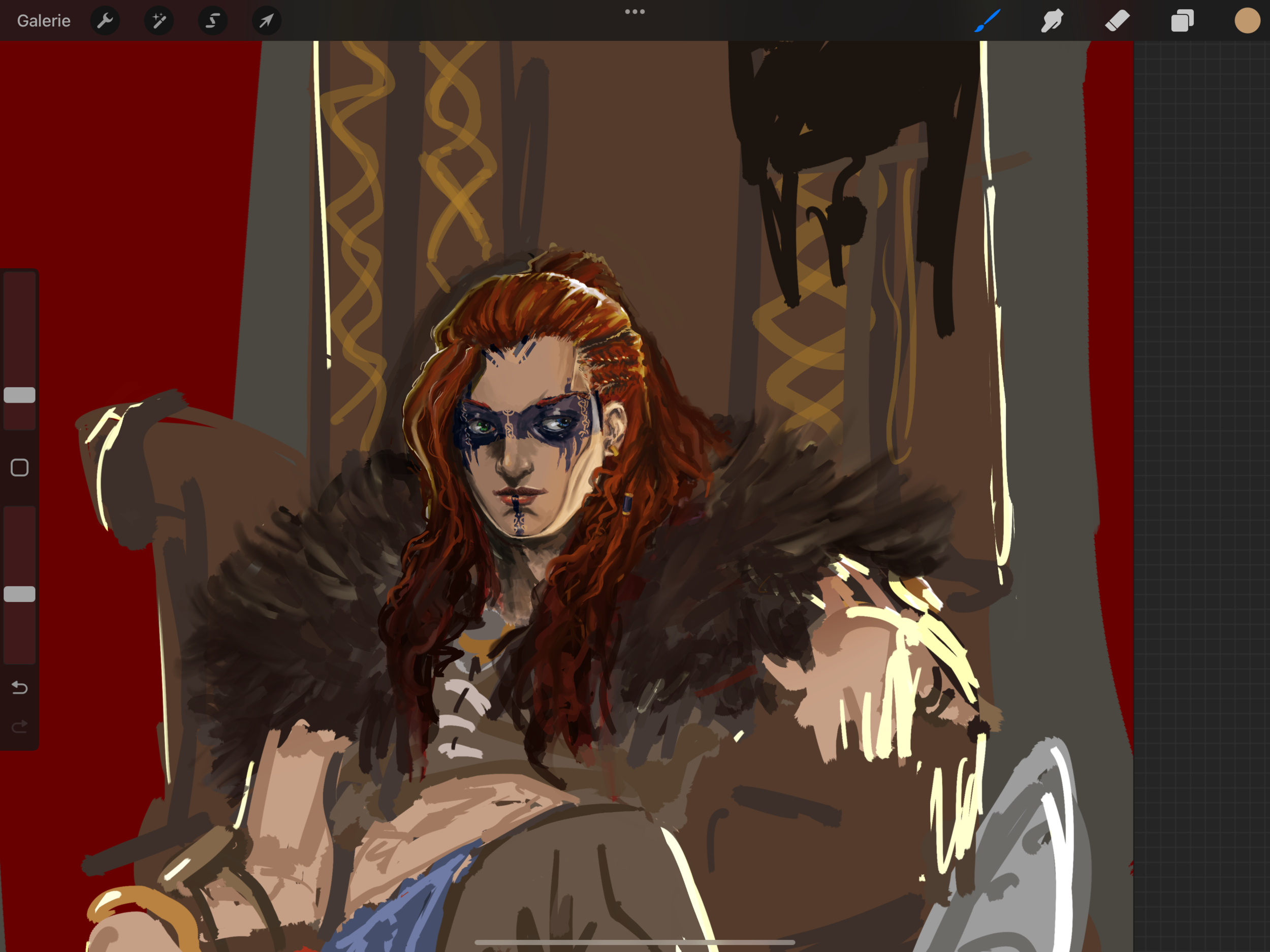Tap the home indicator bar at bottom
This screenshot has width=1270, height=952.
coord(634,942)
